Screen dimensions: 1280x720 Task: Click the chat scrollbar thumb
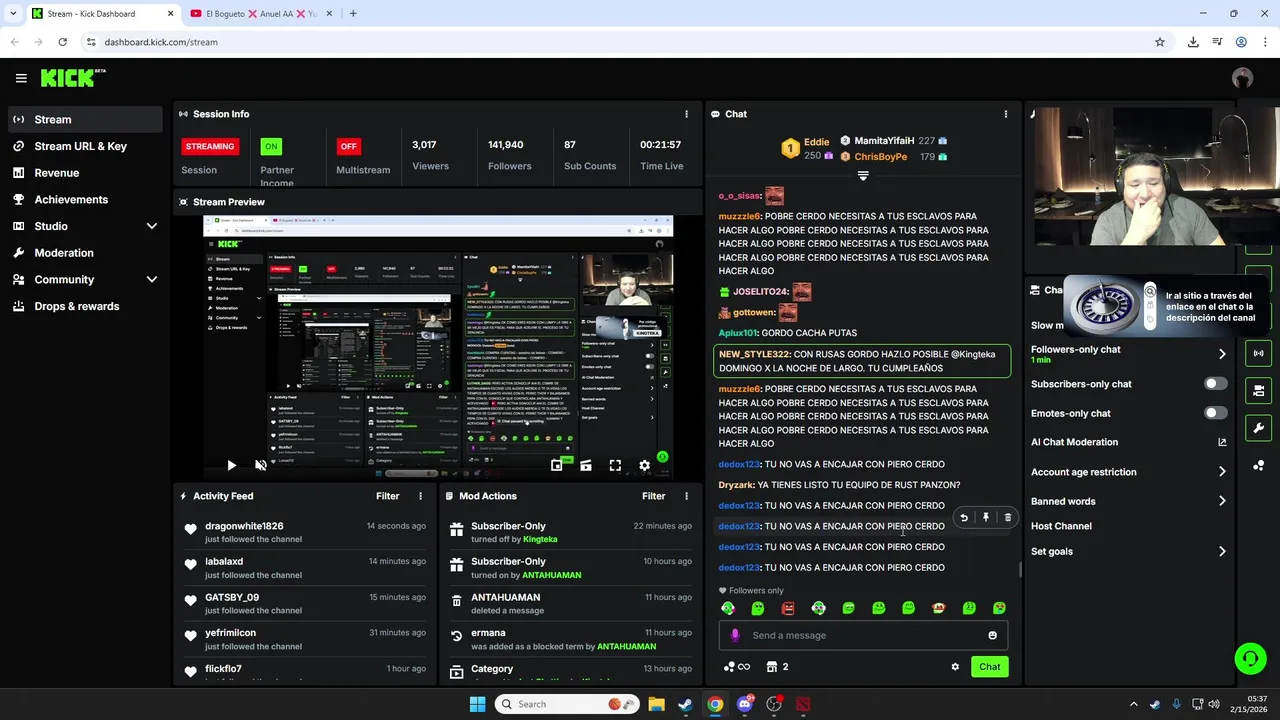click(x=1020, y=570)
